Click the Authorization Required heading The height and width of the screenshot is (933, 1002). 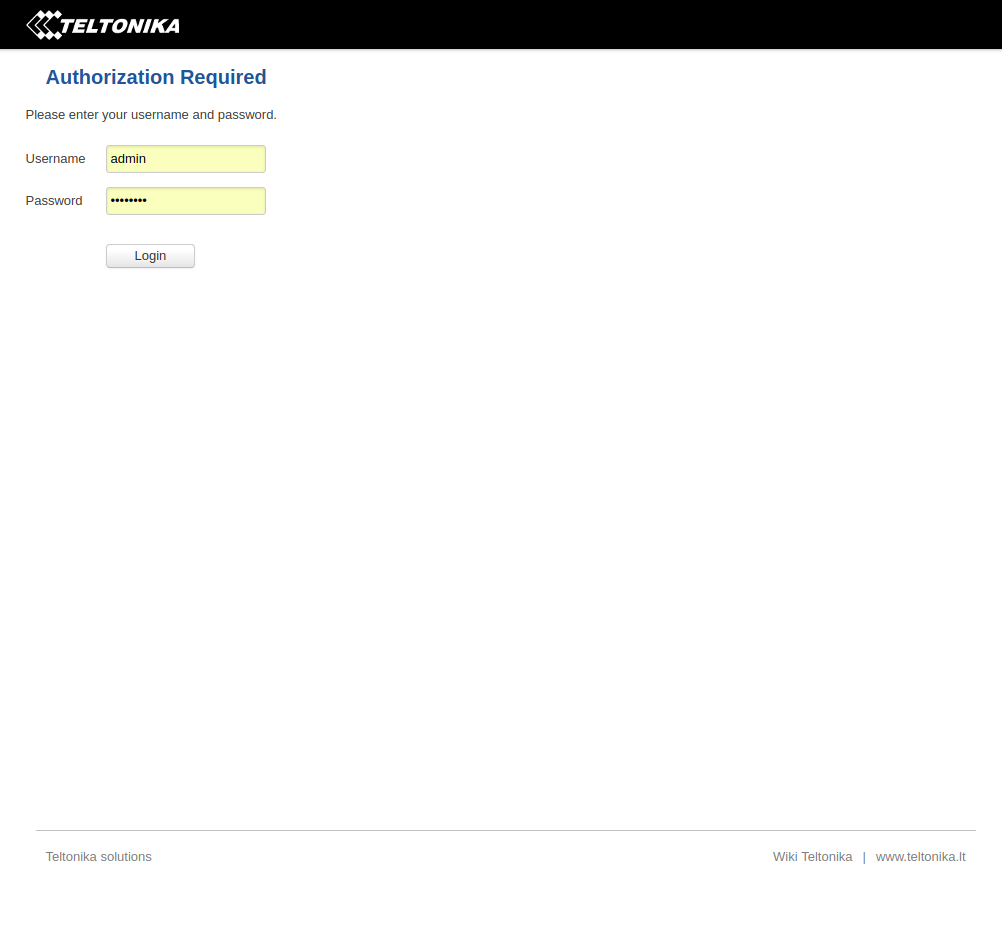point(156,77)
